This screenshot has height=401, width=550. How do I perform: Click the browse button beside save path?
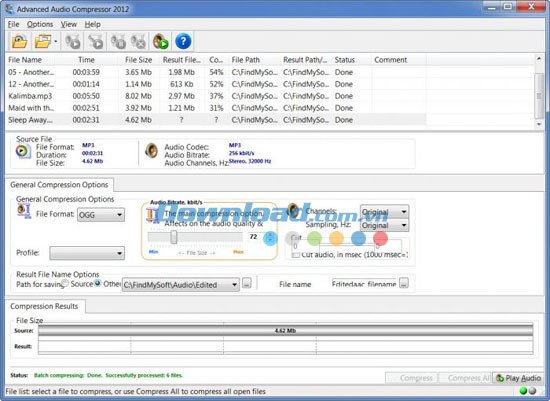tap(247, 283)
